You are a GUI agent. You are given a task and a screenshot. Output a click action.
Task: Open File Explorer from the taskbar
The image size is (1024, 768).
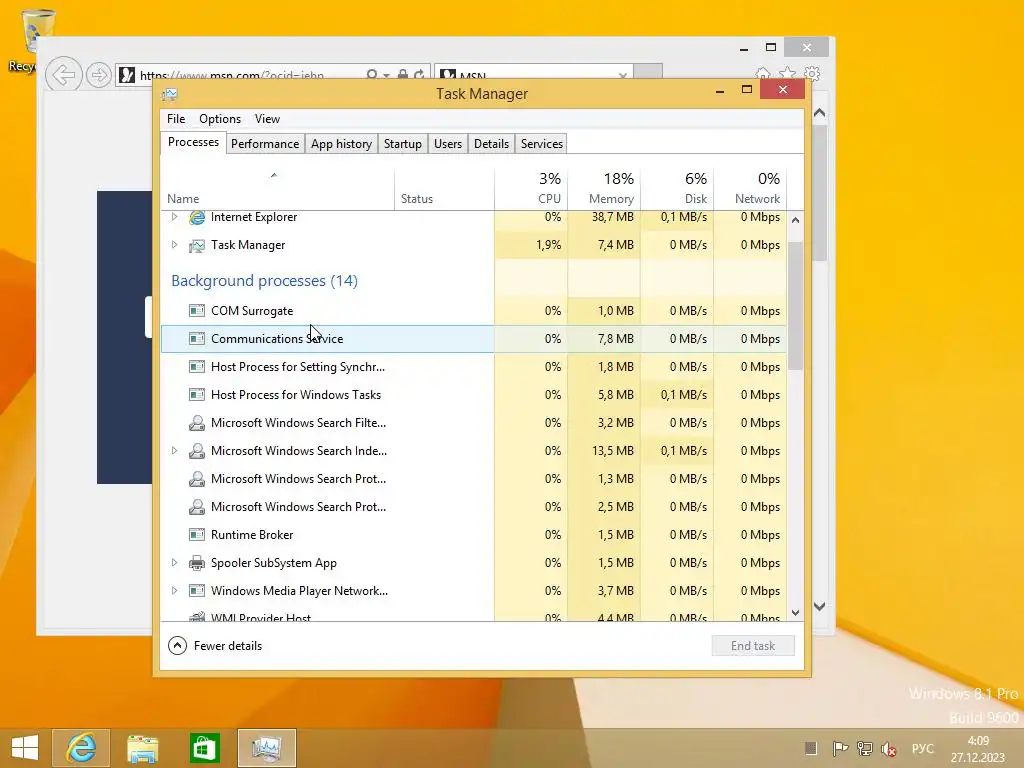[x=142, y=748]
